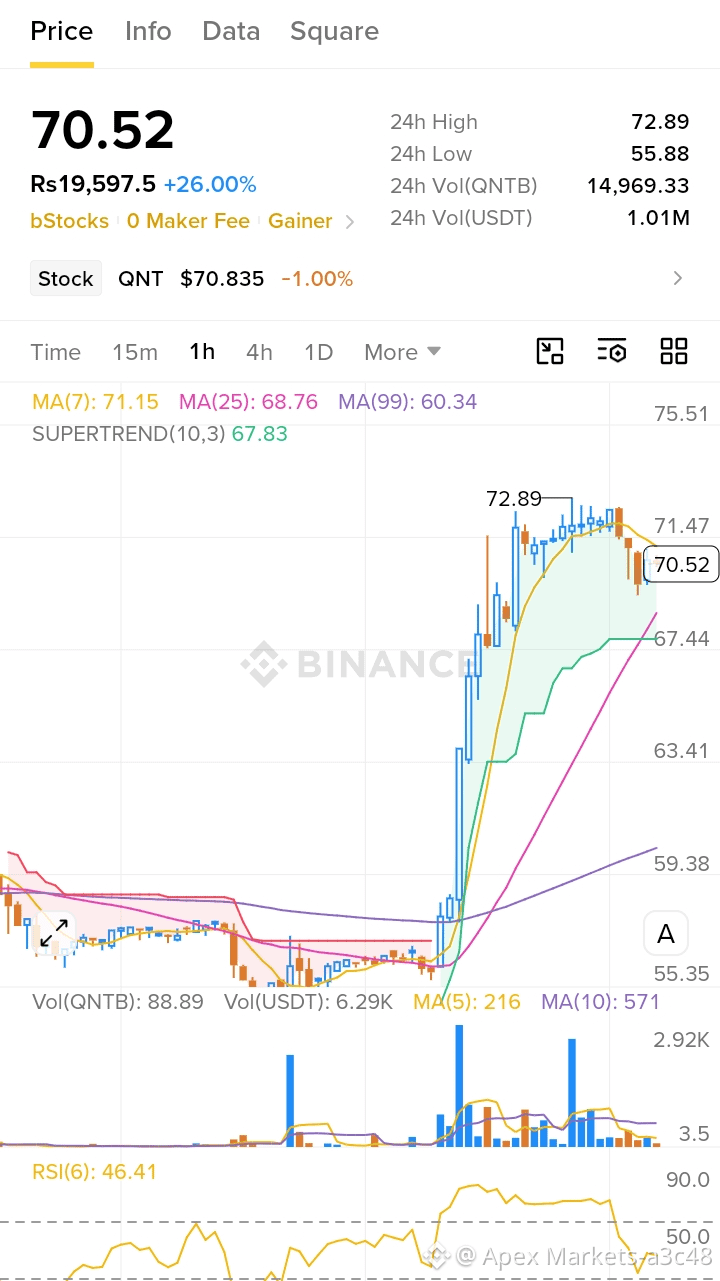The width and height of the screenshot is (720, 1281).
Task: Tap the RSI(6): 46.41 label
Action: (94, 1171)
